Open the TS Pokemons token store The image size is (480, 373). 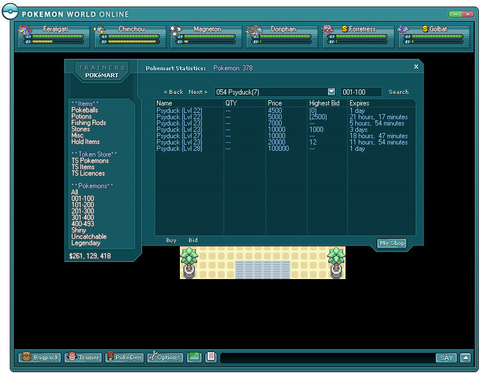pos(90,161)
